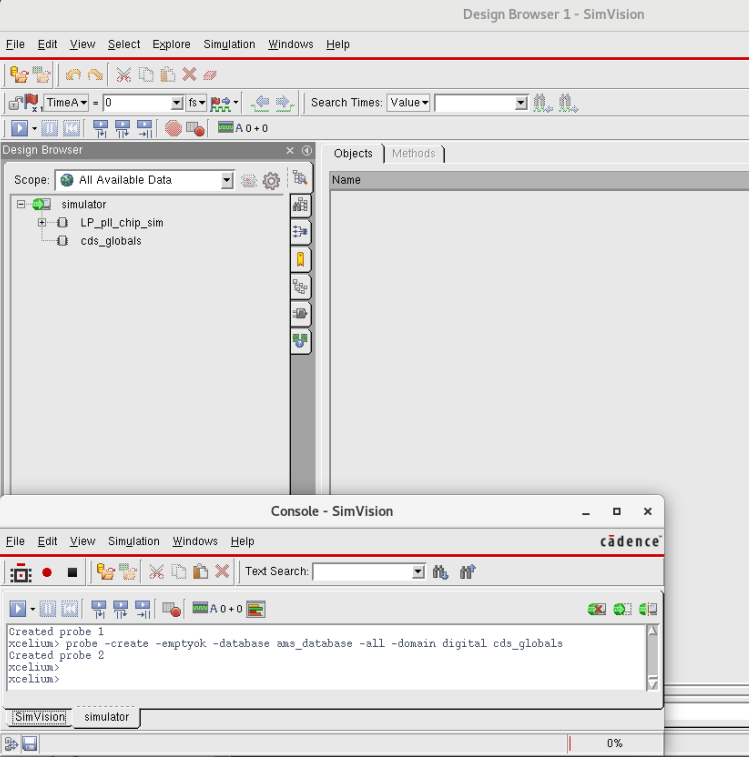
Task: Switch to the Objects tab
Action: (353, 154)
